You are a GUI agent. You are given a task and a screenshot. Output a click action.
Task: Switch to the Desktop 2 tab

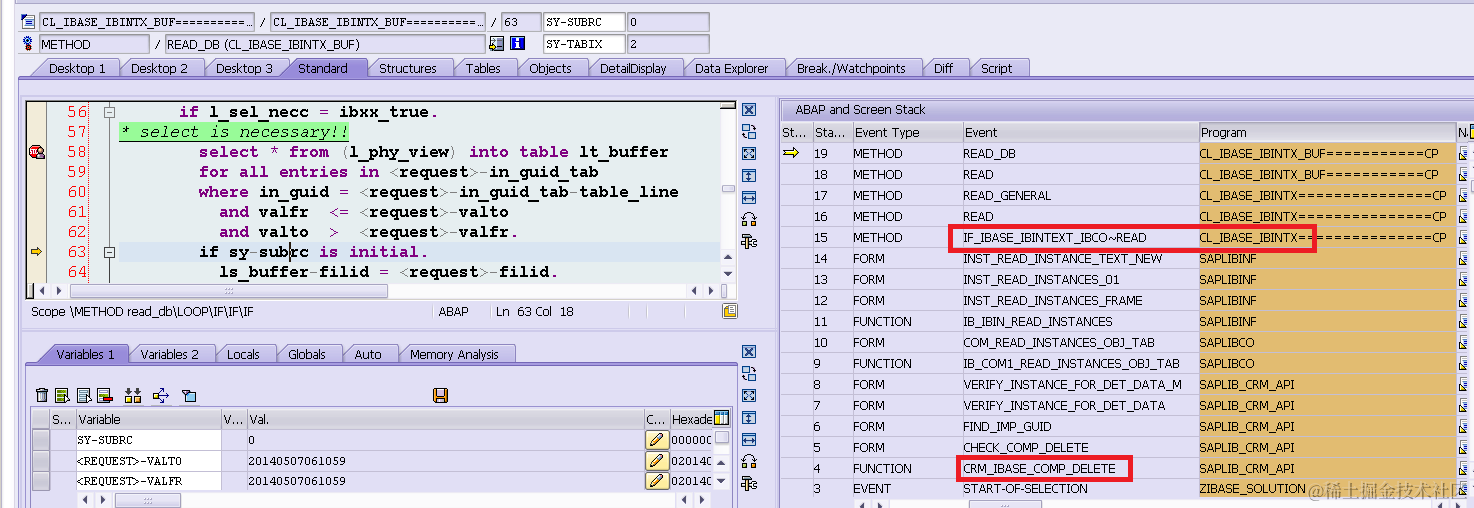pyautogui.click(x=160, y=68)
